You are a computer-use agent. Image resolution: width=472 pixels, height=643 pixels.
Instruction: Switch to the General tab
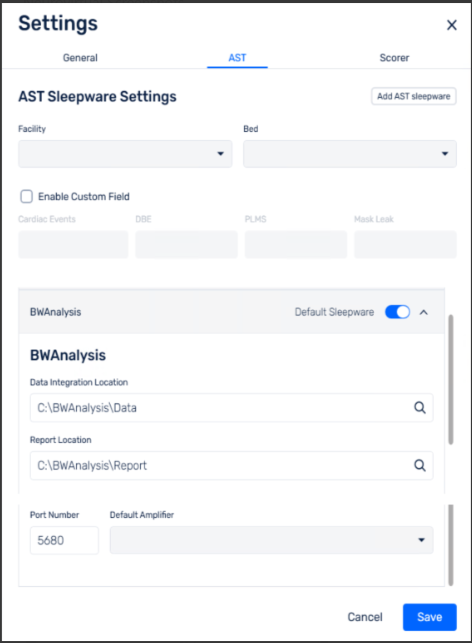pyautogui.click(x=80, y=58)
